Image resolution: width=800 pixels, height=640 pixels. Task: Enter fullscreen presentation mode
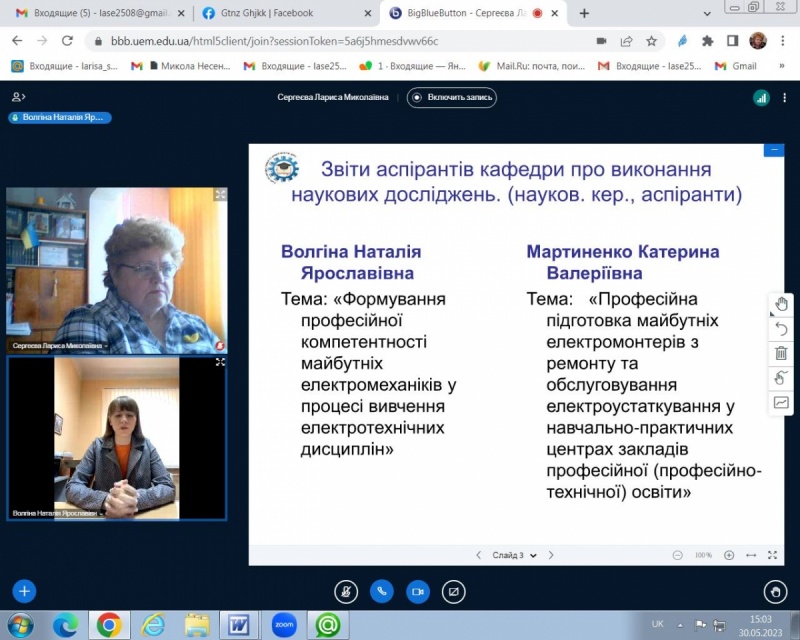point(772,555)
